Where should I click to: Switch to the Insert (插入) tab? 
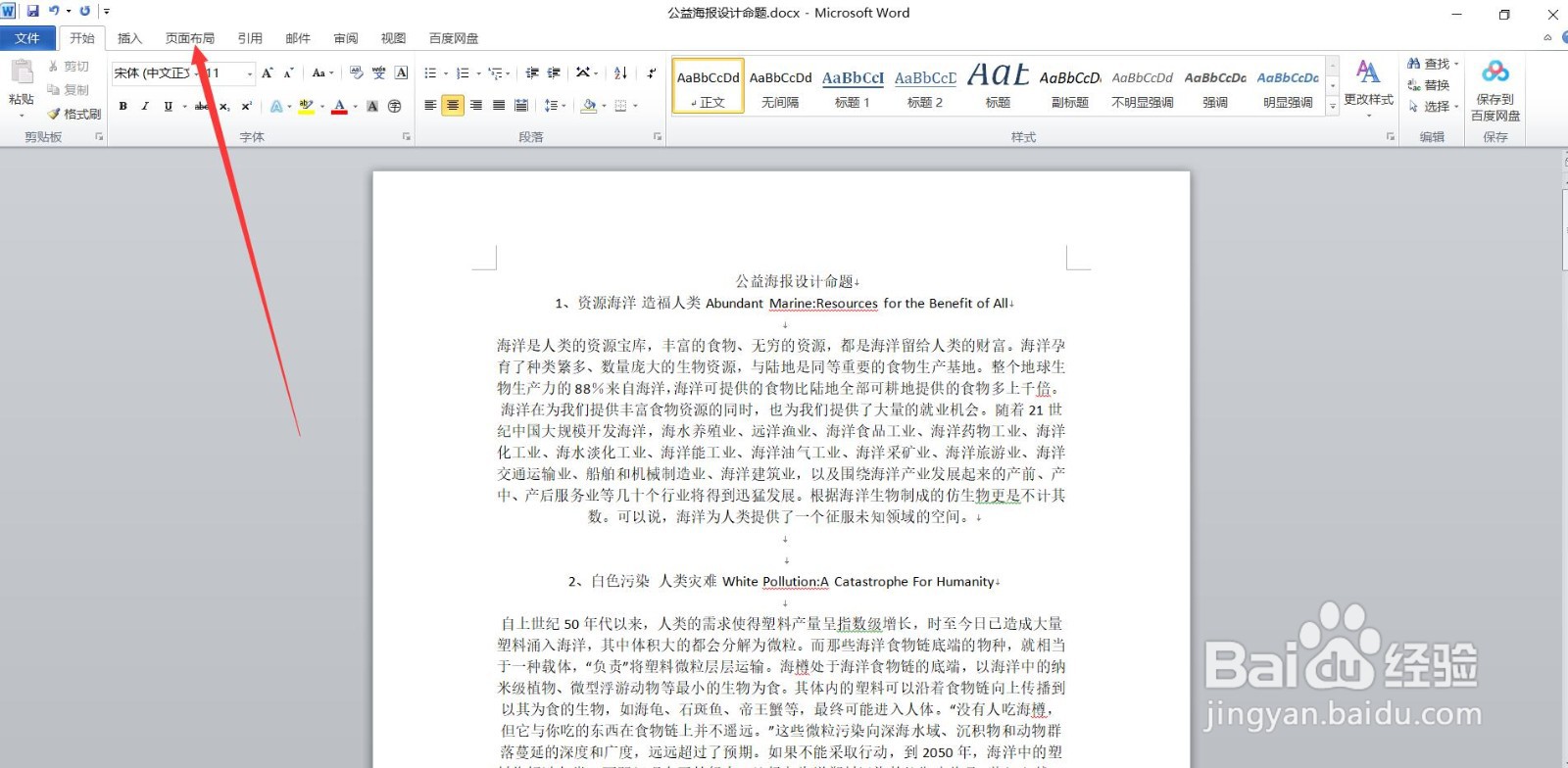pos(129,38)
